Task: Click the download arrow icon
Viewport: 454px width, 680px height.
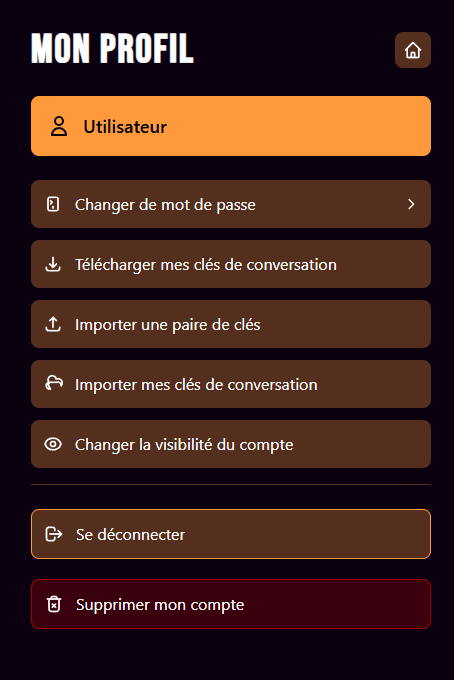Action: (x=53, y=264)
